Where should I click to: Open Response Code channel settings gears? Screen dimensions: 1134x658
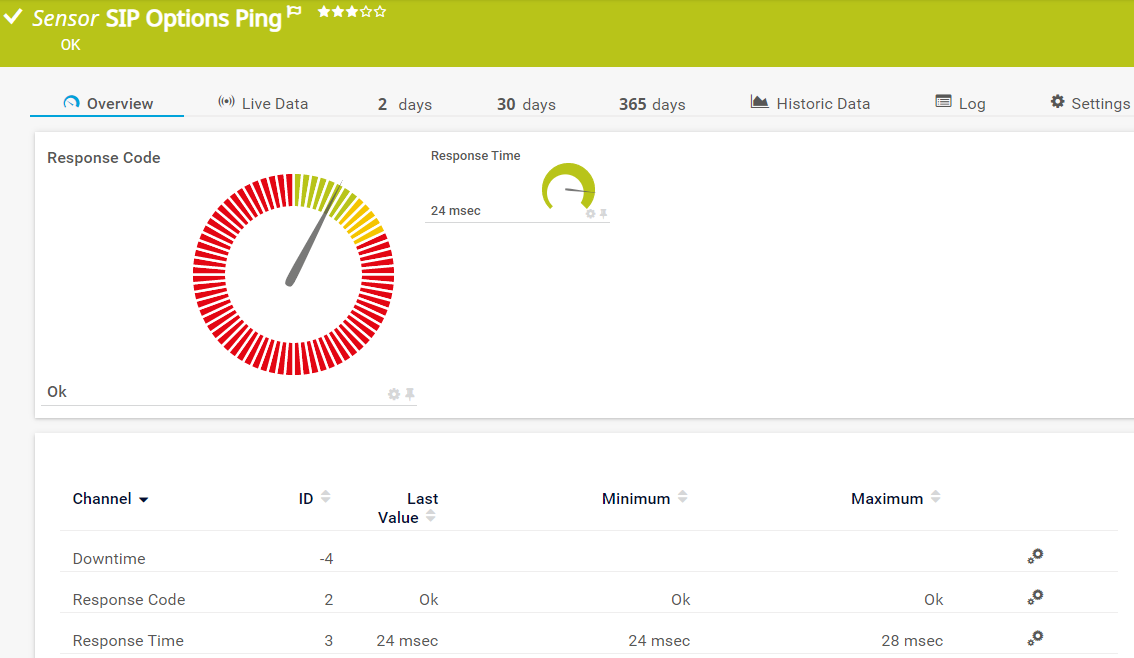(1035, 598)
